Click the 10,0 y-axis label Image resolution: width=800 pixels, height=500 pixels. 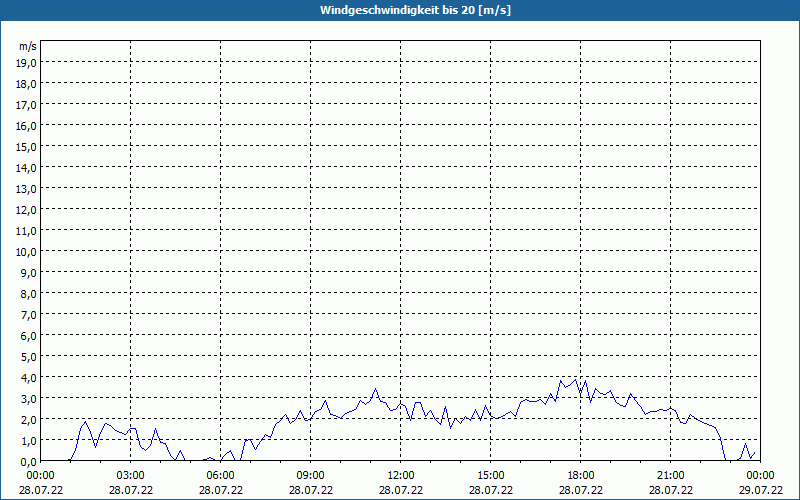point(26,251)
